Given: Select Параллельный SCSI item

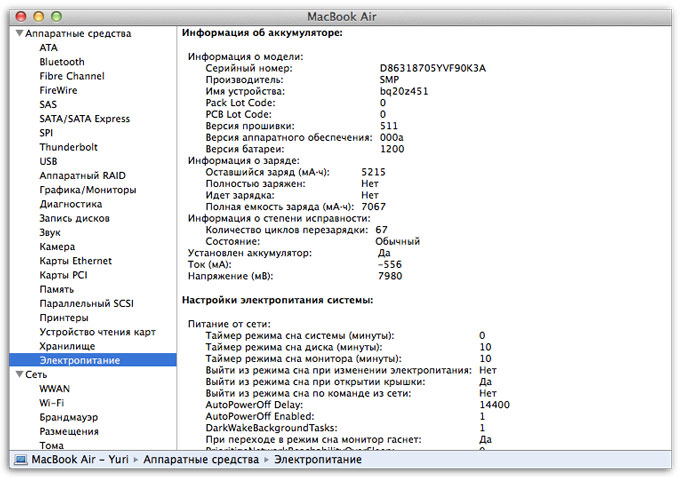Looking at the screenshot, I should (87, 304).
